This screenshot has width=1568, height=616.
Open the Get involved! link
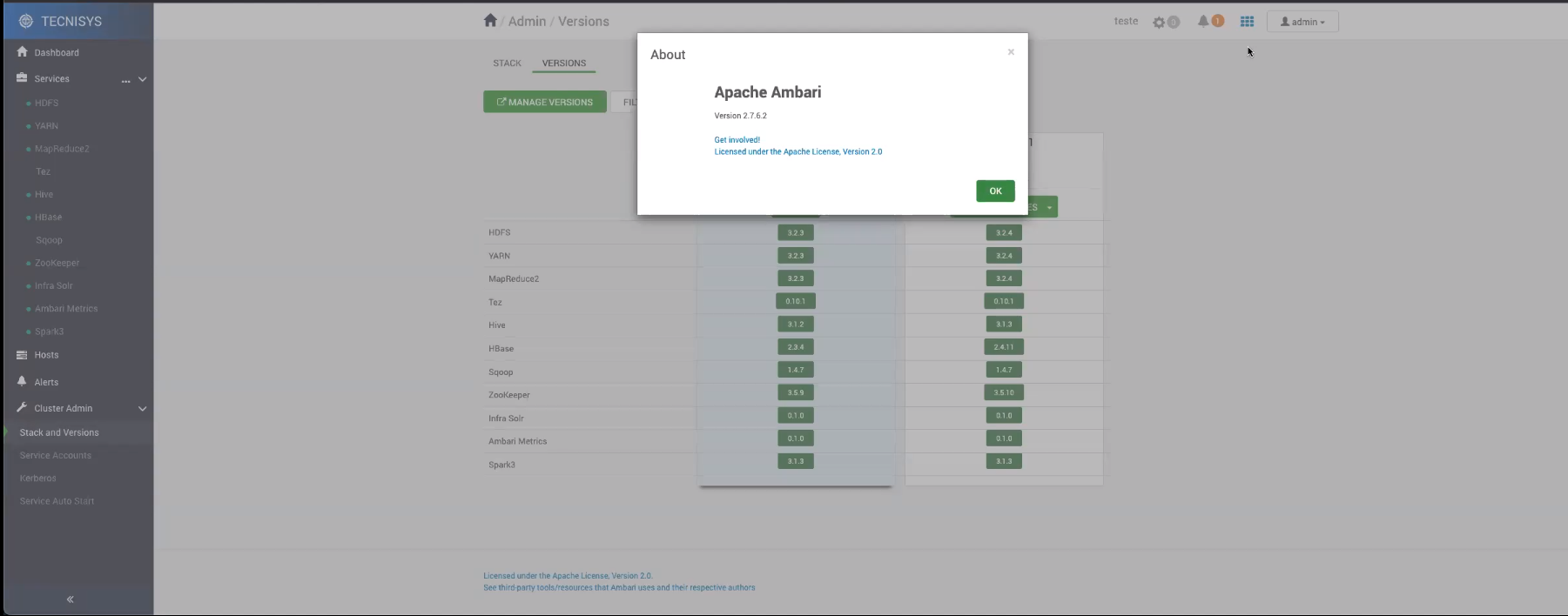click(737, 140)
